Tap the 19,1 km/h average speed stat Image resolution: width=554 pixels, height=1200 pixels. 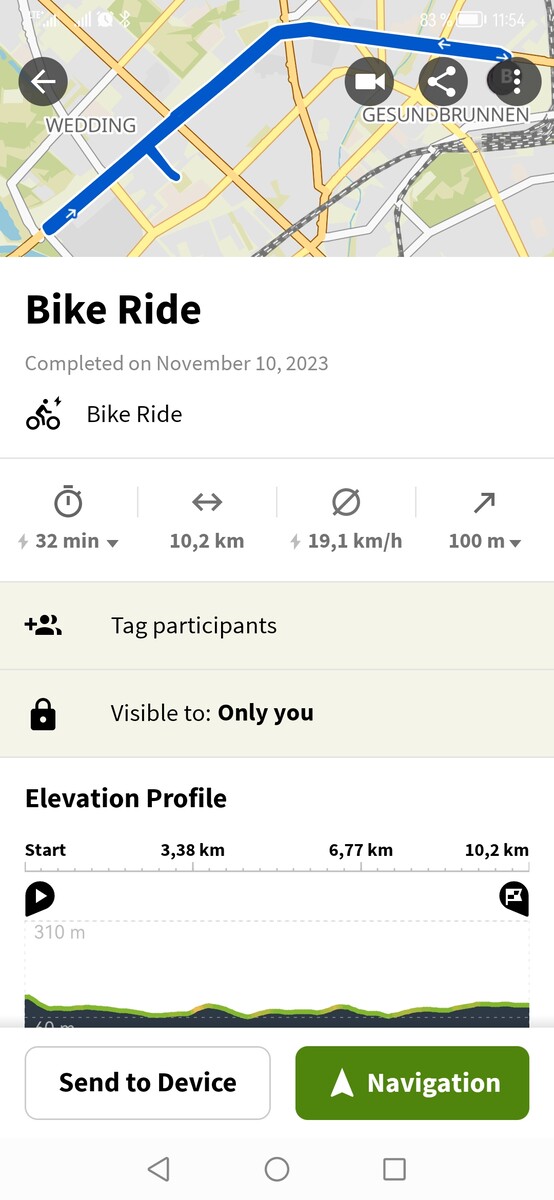tap(346, 520)
